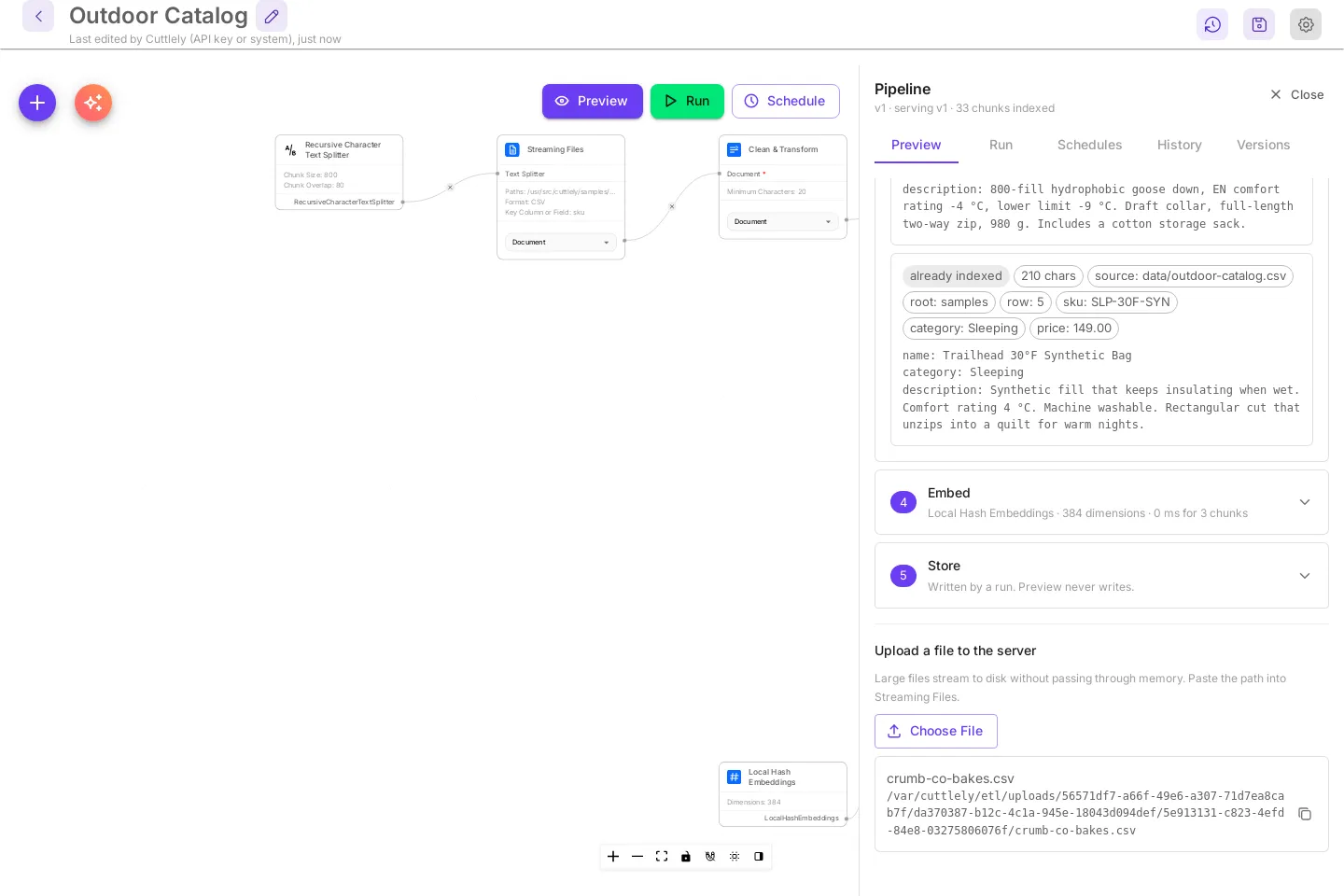Click the 'already indexed' badge

click(956, 276)
